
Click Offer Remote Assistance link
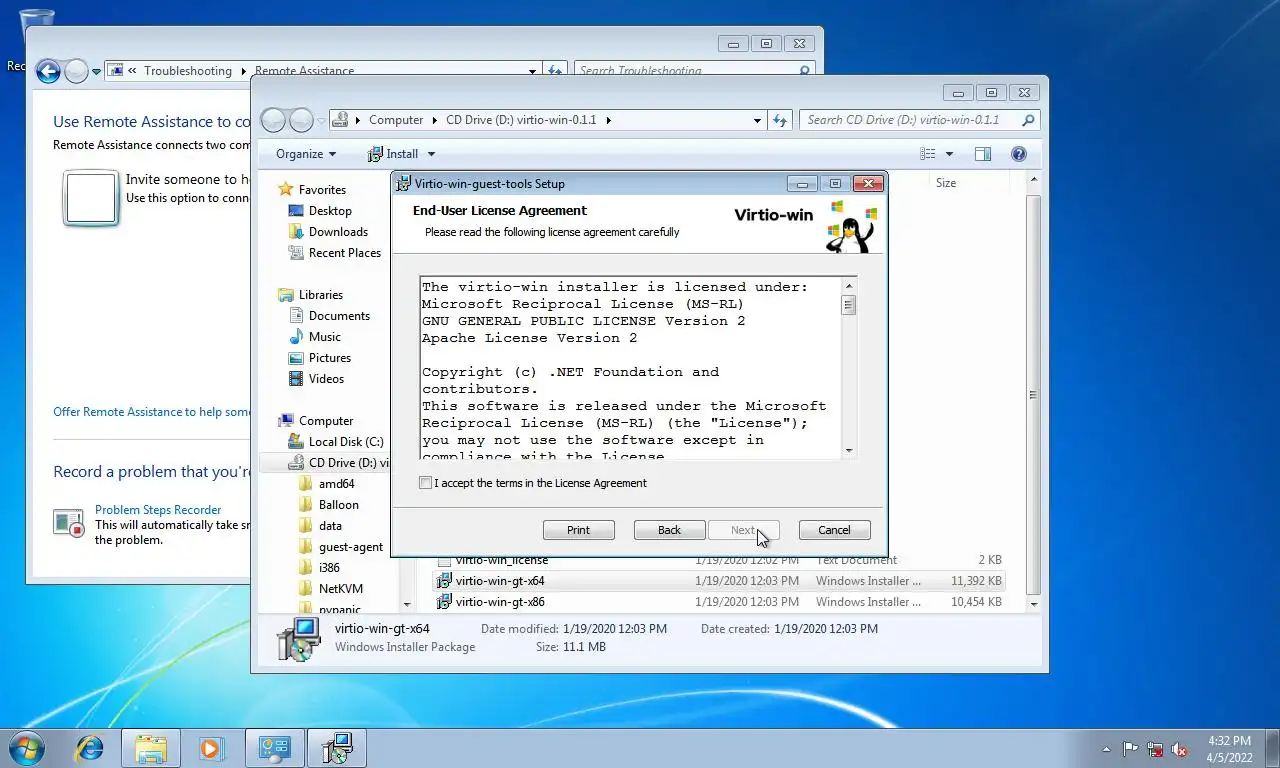(152, 412)
